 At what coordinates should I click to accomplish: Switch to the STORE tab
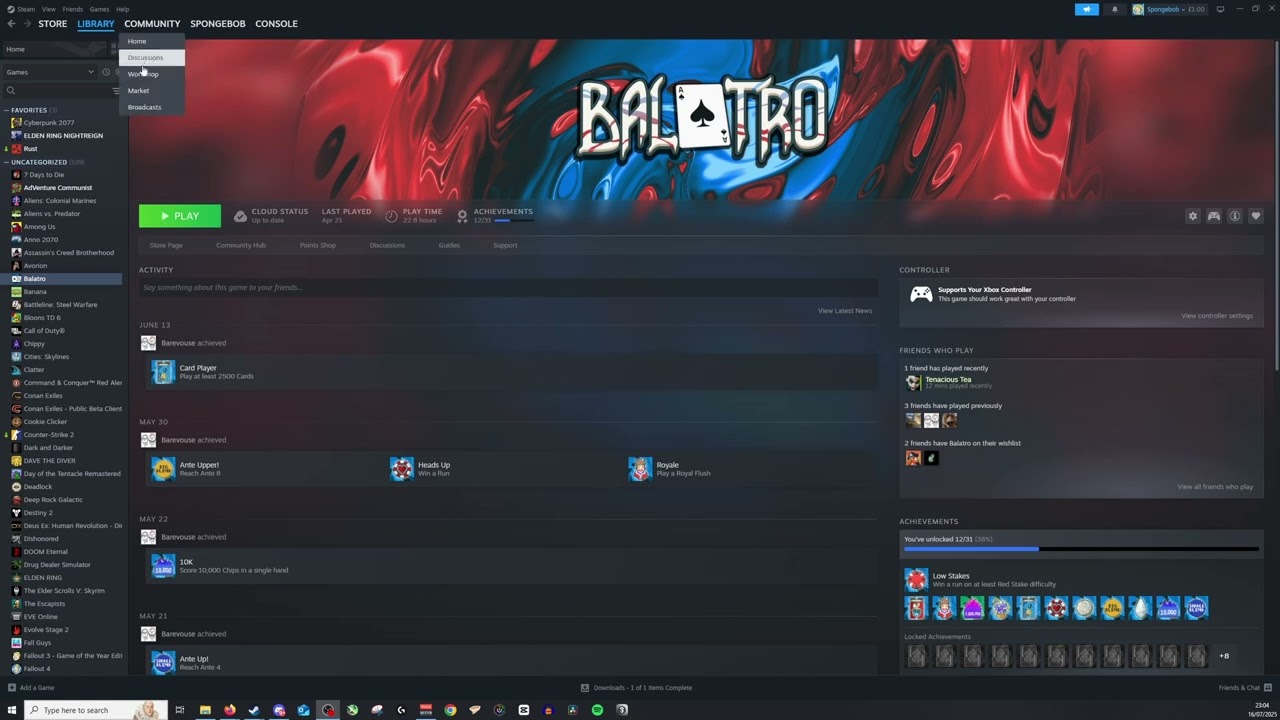click(53, 24)
